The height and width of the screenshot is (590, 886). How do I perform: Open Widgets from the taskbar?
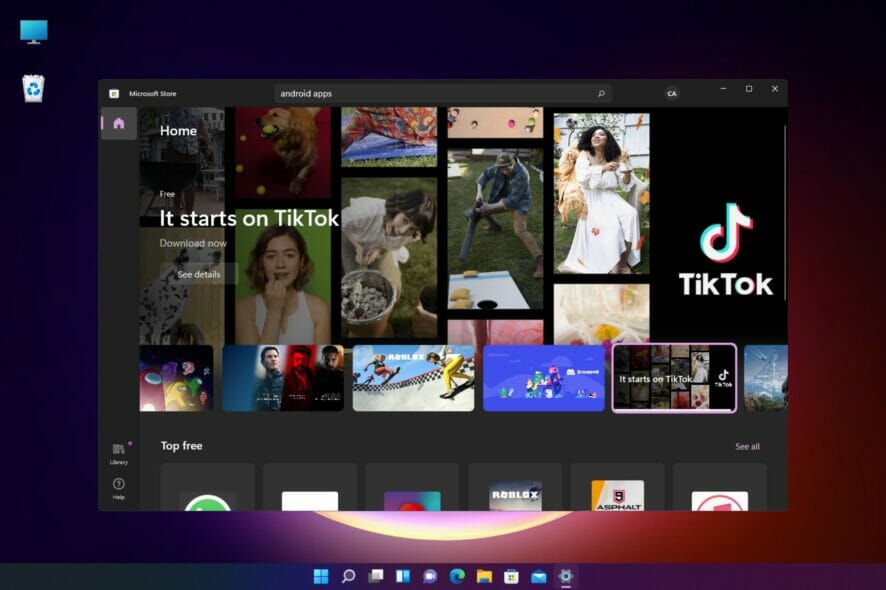(403, 576)
